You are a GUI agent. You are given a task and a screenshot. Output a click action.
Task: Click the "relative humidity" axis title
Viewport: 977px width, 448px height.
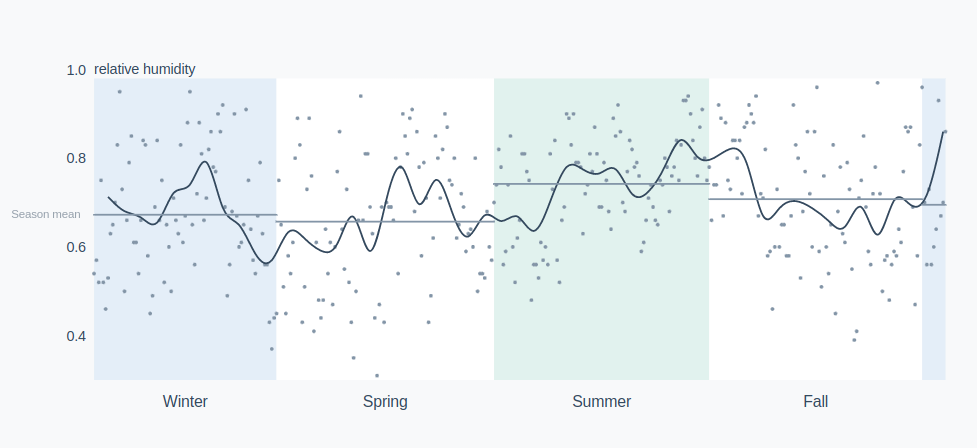pos(145,69)
